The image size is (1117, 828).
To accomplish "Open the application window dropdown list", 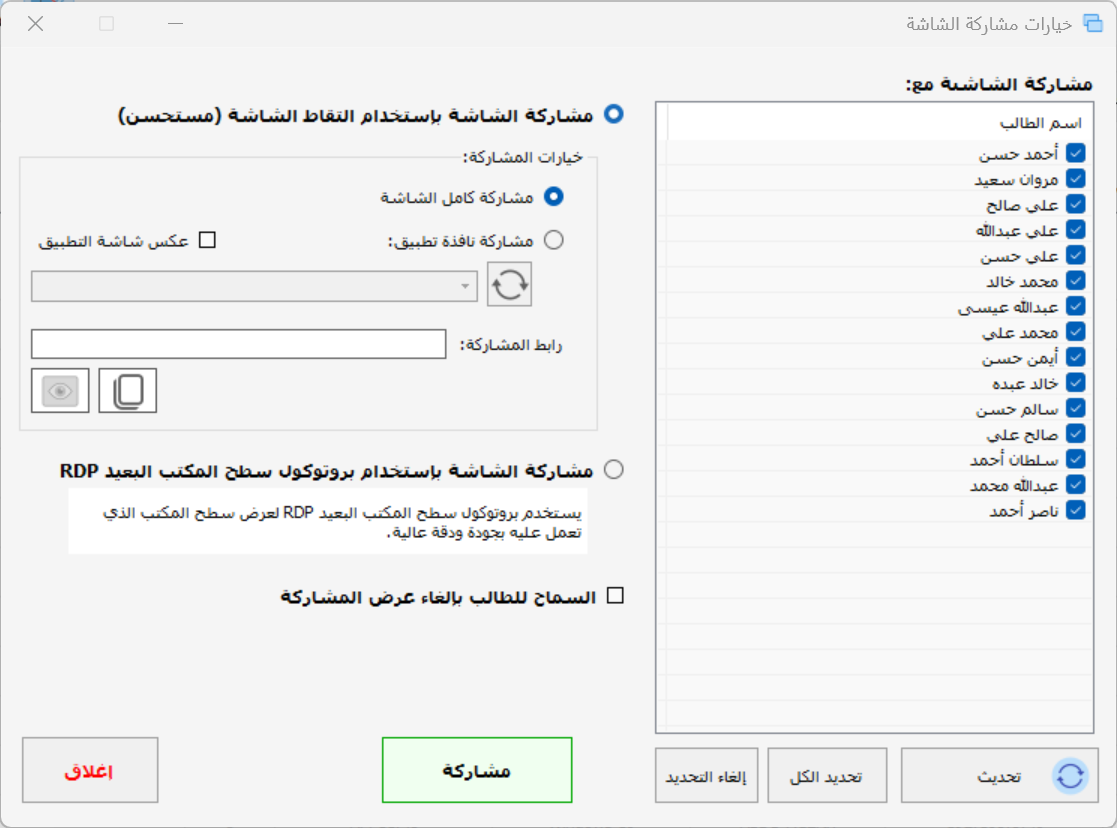I will [255, 286].
